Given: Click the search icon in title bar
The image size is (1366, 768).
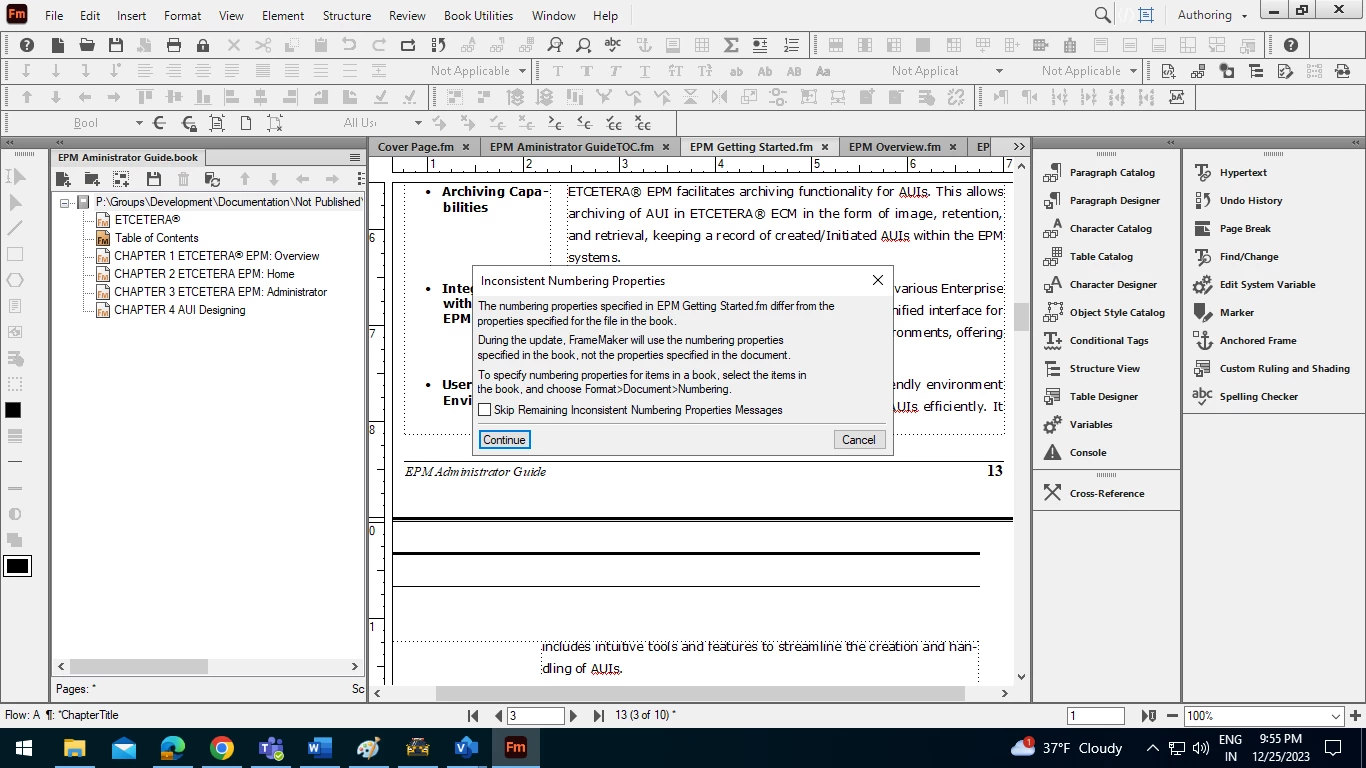Looking at the screenshot, I should click(x=1102, y=15).
